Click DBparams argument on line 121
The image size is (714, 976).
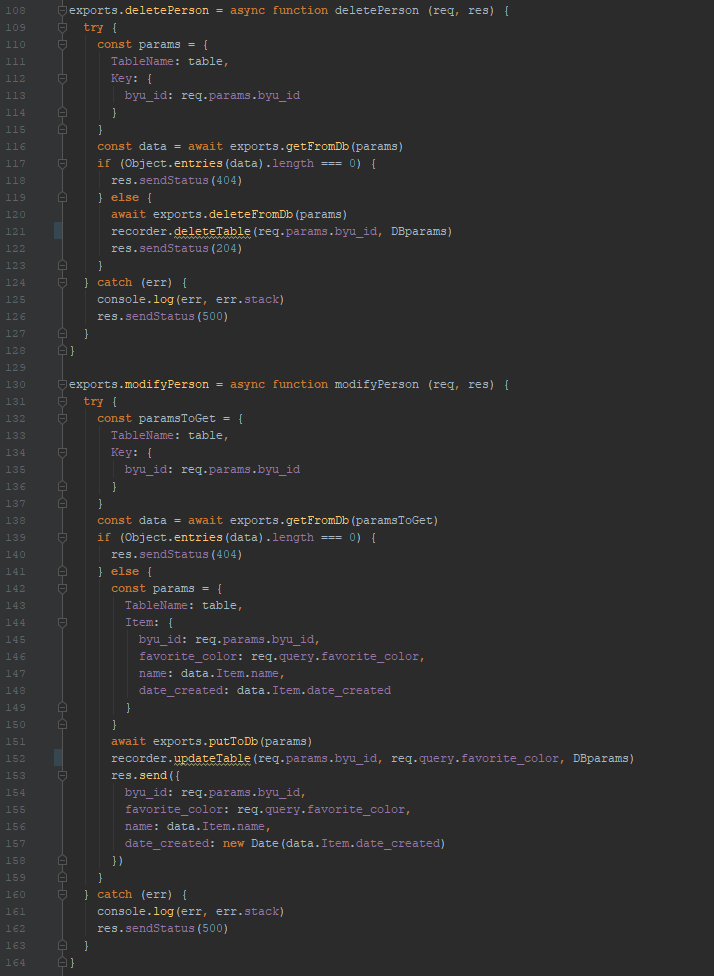[x=418, y=232]
